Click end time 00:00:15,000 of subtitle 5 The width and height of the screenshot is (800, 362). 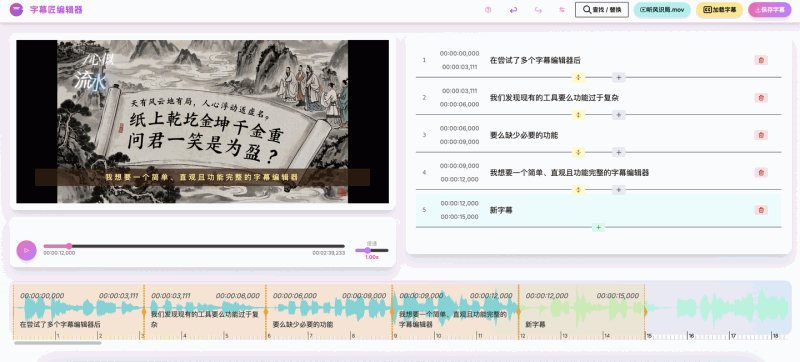460,217
